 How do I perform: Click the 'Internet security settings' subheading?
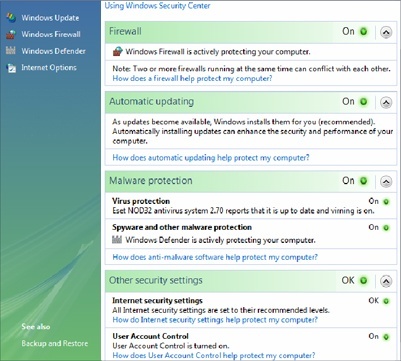tap(157, 300)
